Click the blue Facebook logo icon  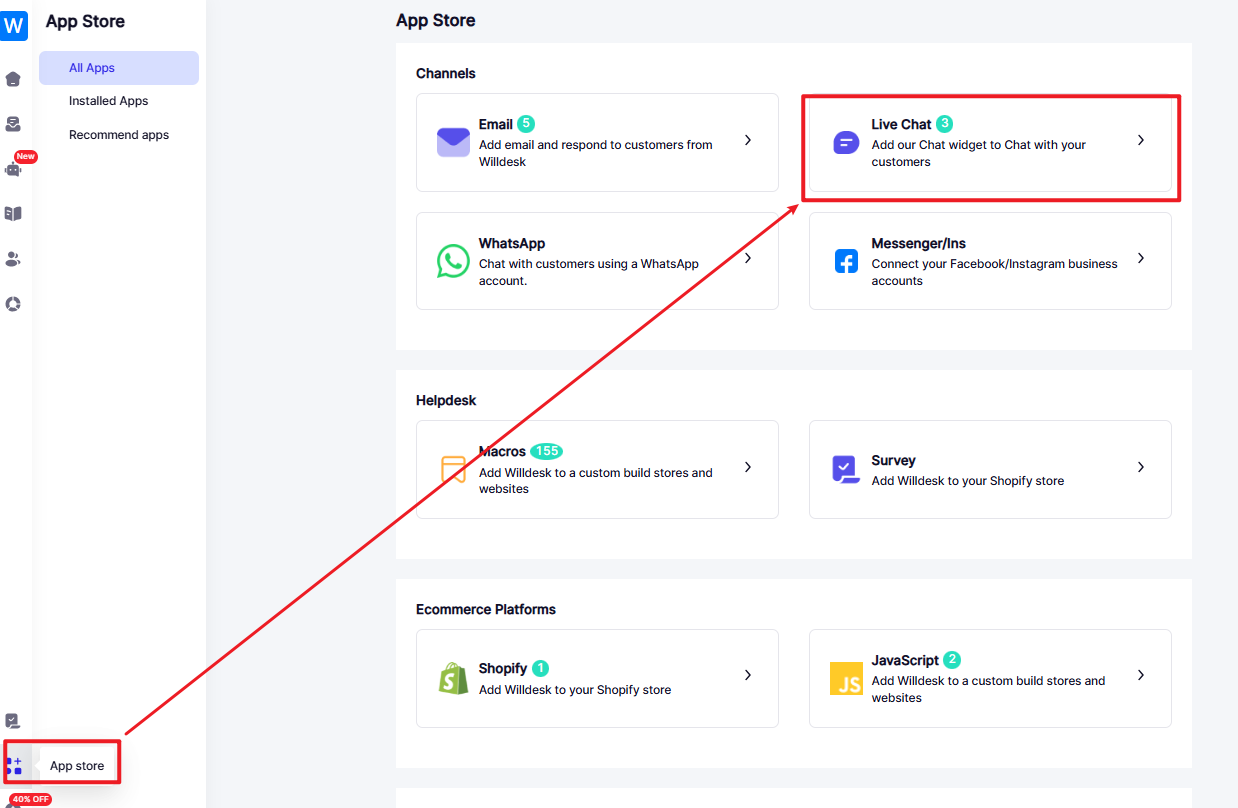(846, 261)
